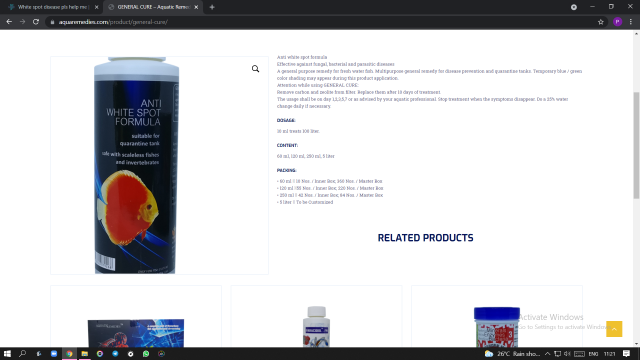Image resolution: width=640 pixels, height=360 pixels.
Task: Click the 'Anti white spot formula' description line
Action: click(x=302, y=57)
